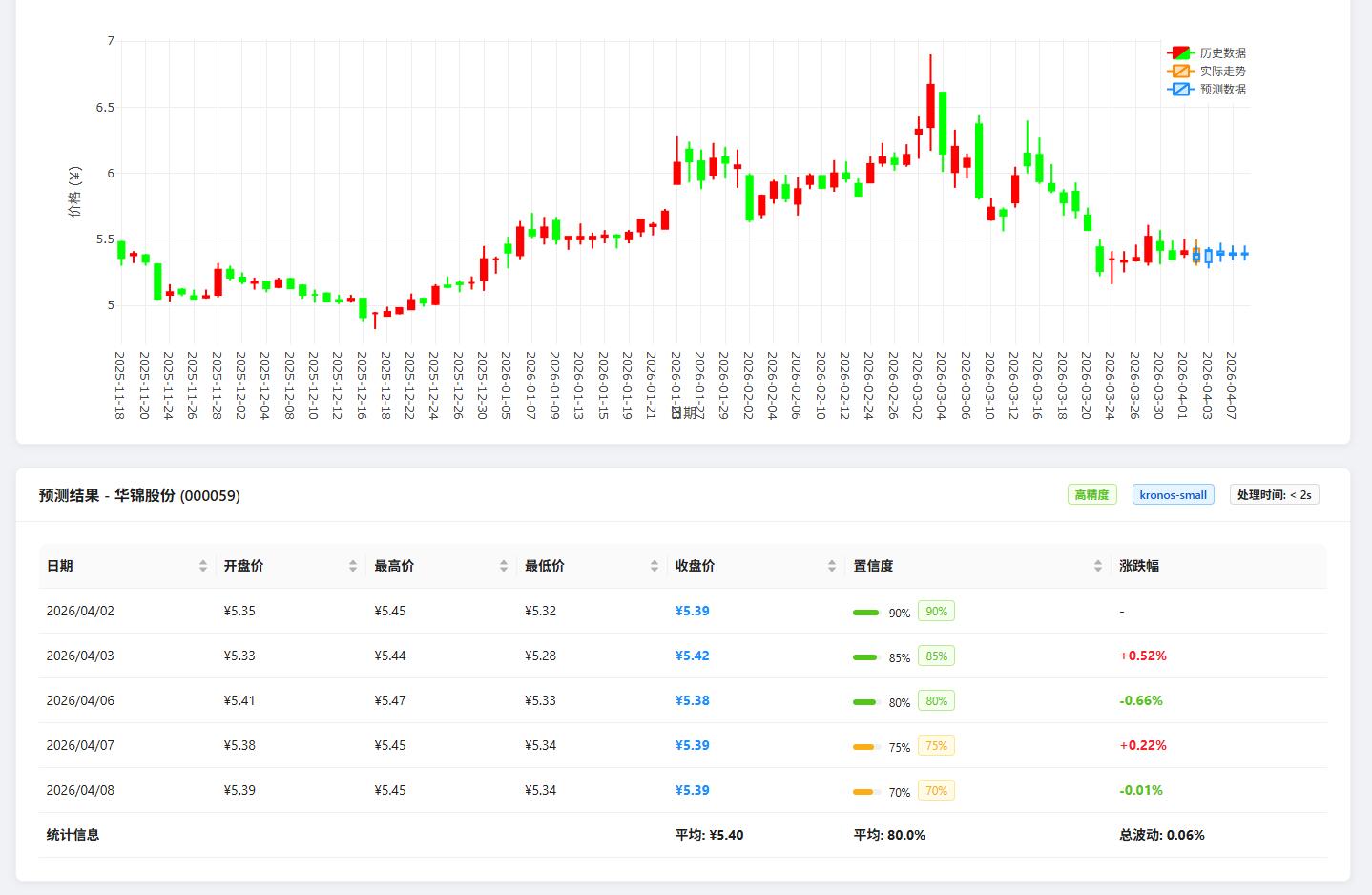Click the 最低价 column sort arrows
The width and height of the screenshot is (1372, 895).
655,566
